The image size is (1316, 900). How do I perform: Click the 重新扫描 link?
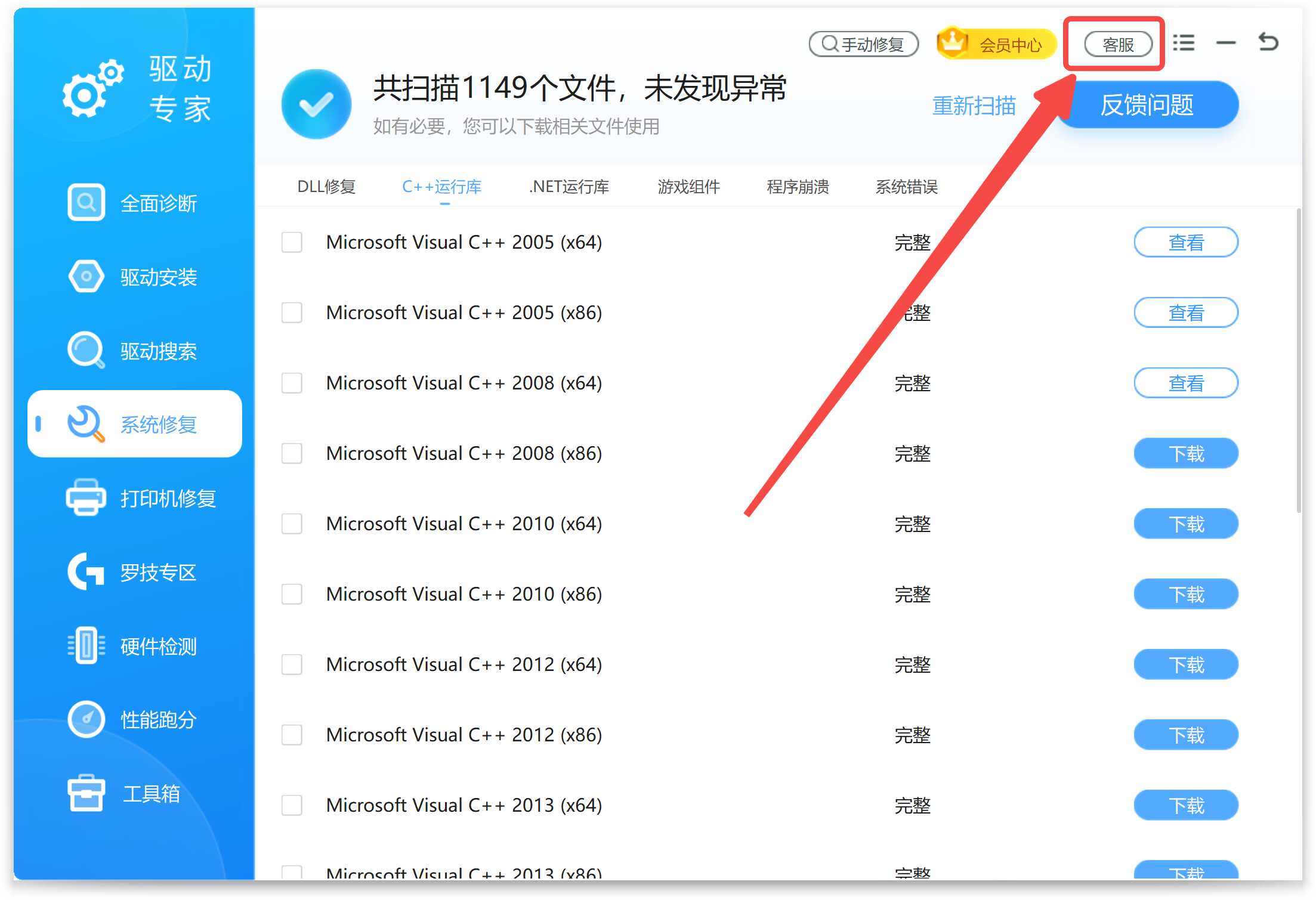pos(974,106)
